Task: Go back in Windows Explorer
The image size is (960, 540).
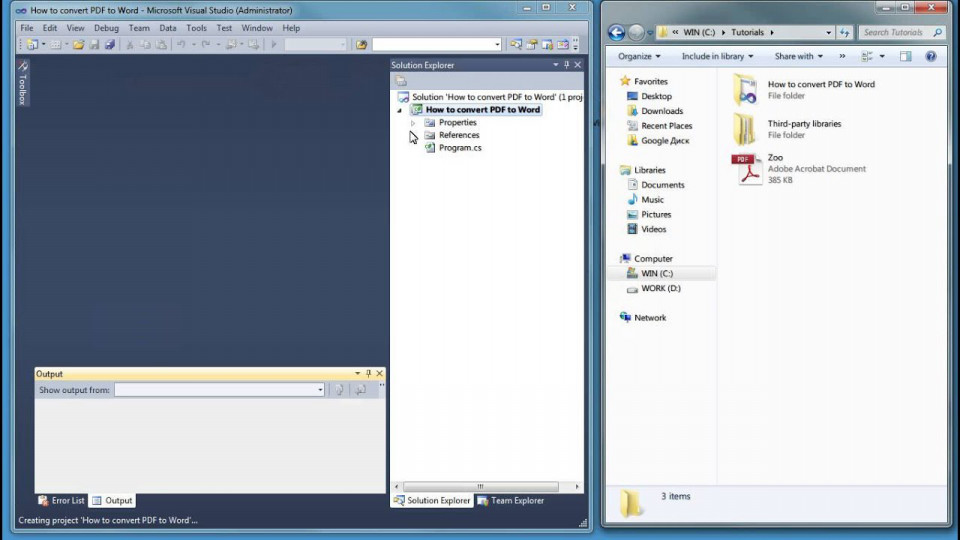Action: pyautogui.click(x=617, y=32)
